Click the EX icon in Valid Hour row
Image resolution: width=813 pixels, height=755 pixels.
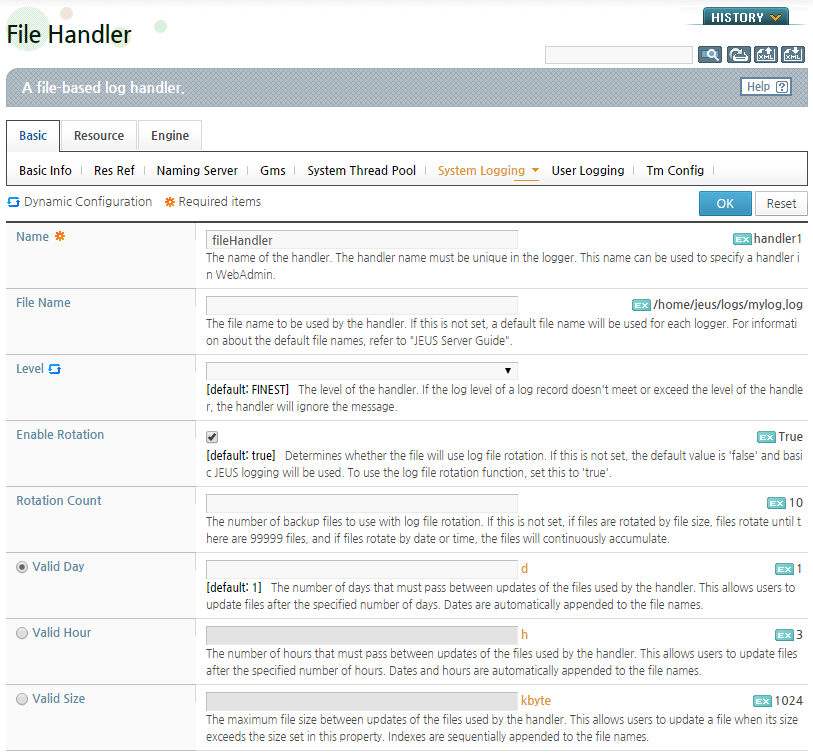click(784, 635)
